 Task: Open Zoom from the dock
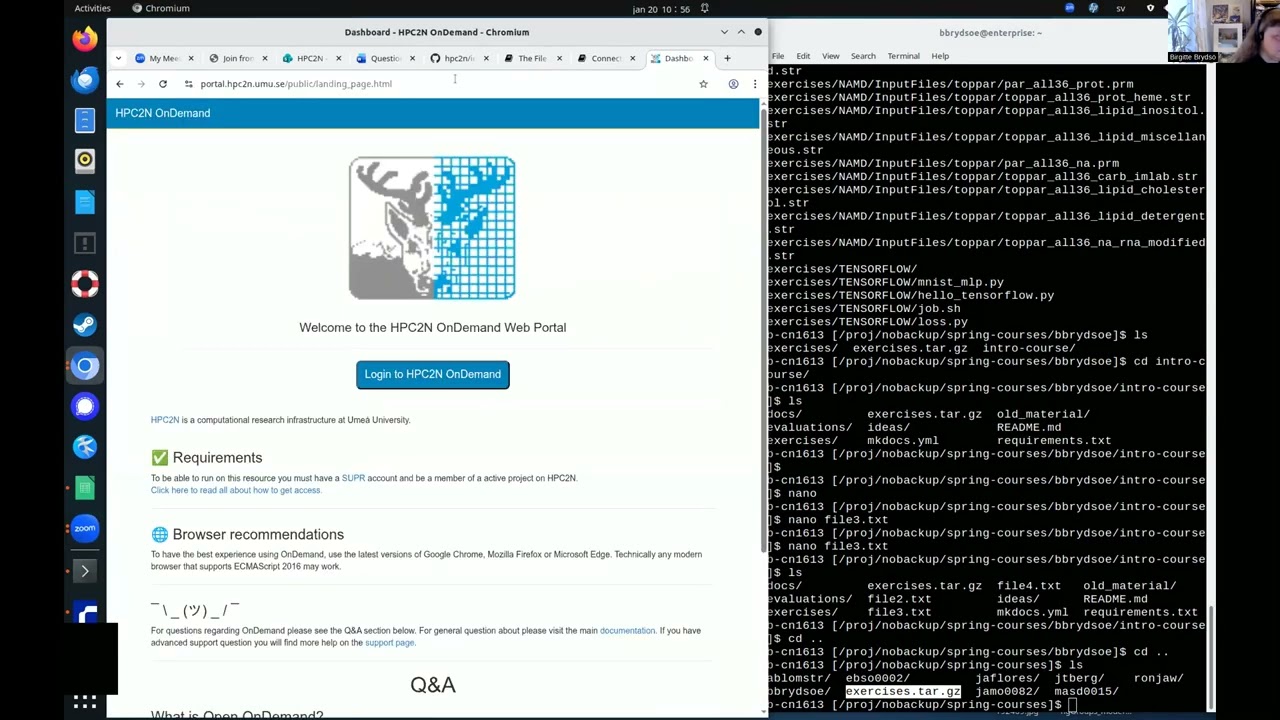tap(85, 529)
